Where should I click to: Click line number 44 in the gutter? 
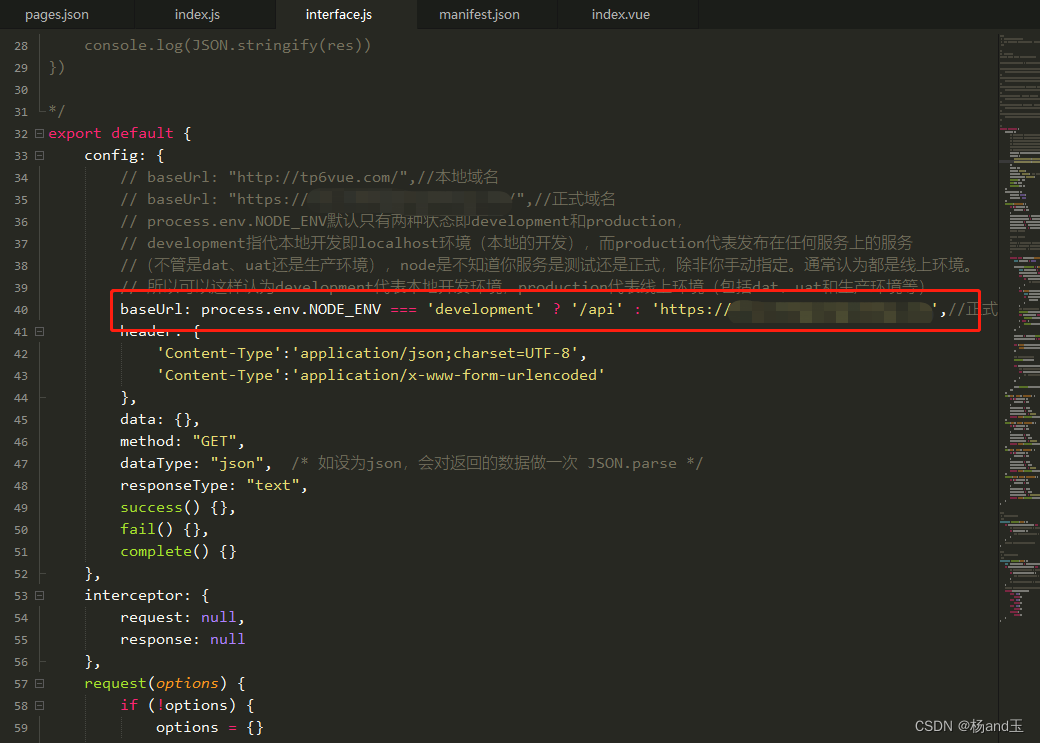pyautogui.click(x=21, y=398)
